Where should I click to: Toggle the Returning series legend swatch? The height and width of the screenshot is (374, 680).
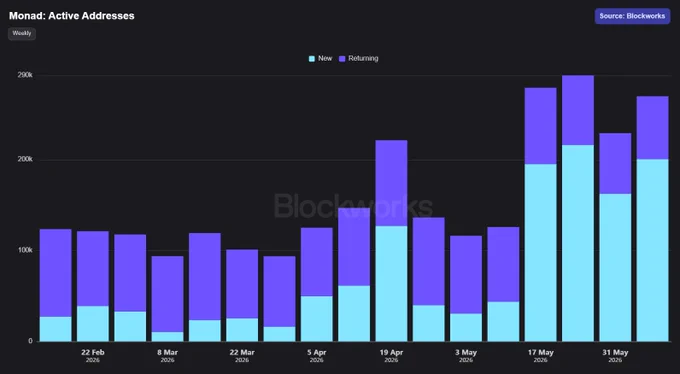(342, 59)
